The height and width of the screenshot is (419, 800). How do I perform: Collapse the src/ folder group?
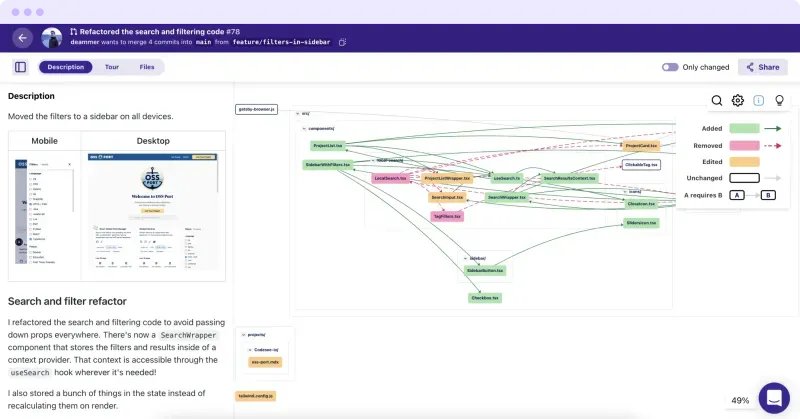(x=298, y=113)
